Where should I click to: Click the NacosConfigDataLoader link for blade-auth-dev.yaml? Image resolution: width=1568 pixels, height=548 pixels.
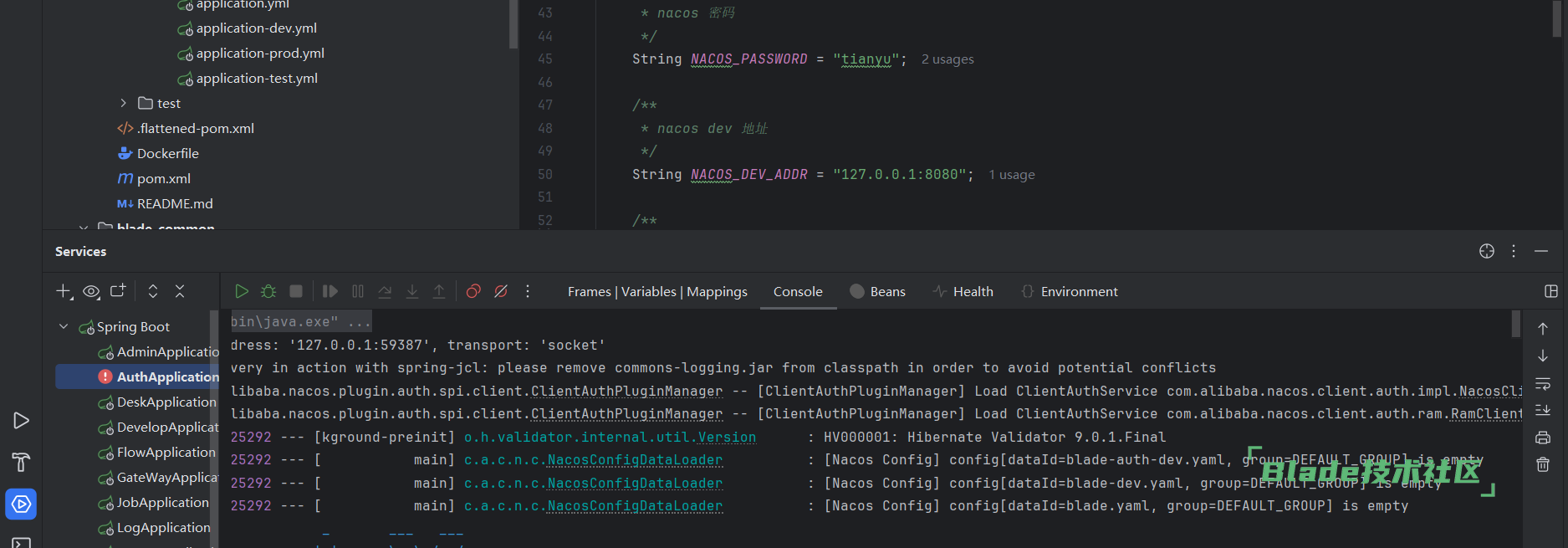(x=635, y=460)
